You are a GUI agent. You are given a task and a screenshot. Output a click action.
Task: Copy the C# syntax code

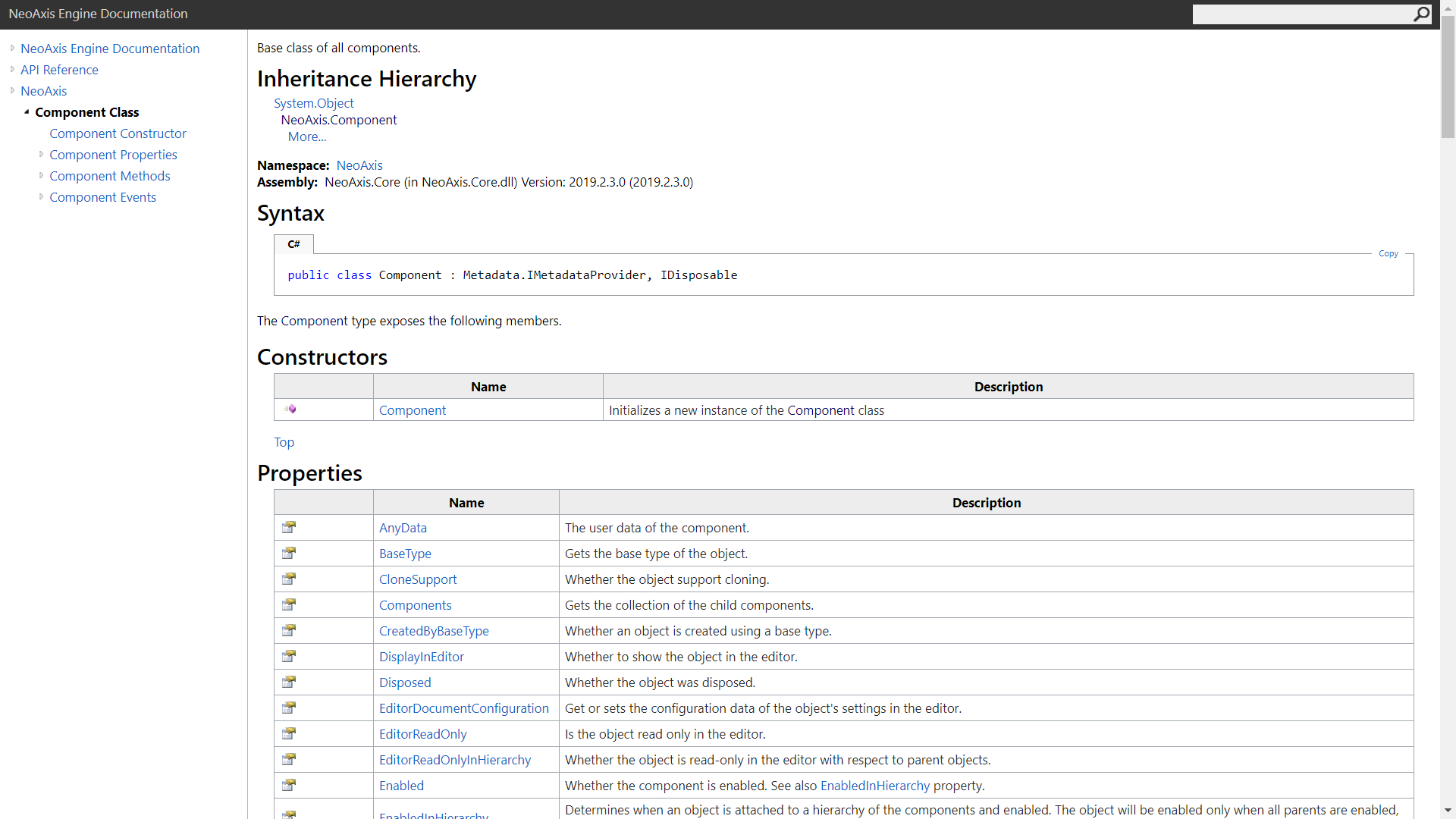click(1388, 253)
